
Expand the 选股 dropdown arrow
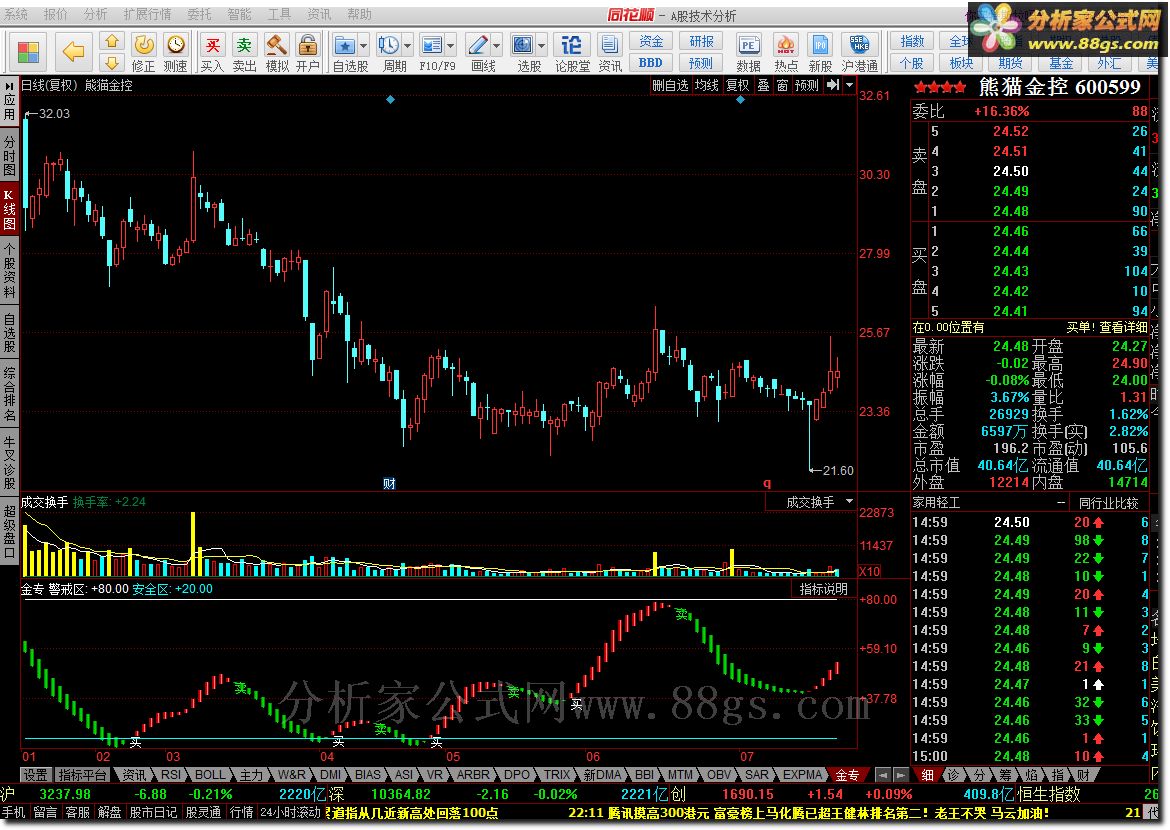[x=542, y=46]
